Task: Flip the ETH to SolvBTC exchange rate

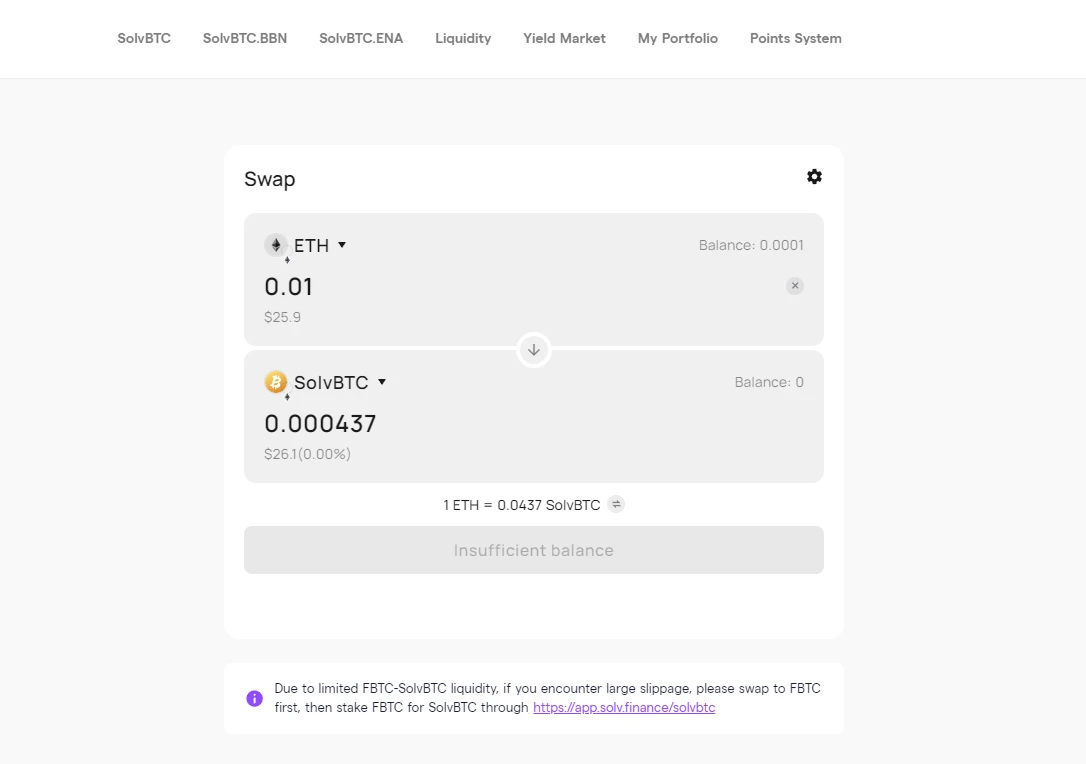Action: (x=617, y=505)
